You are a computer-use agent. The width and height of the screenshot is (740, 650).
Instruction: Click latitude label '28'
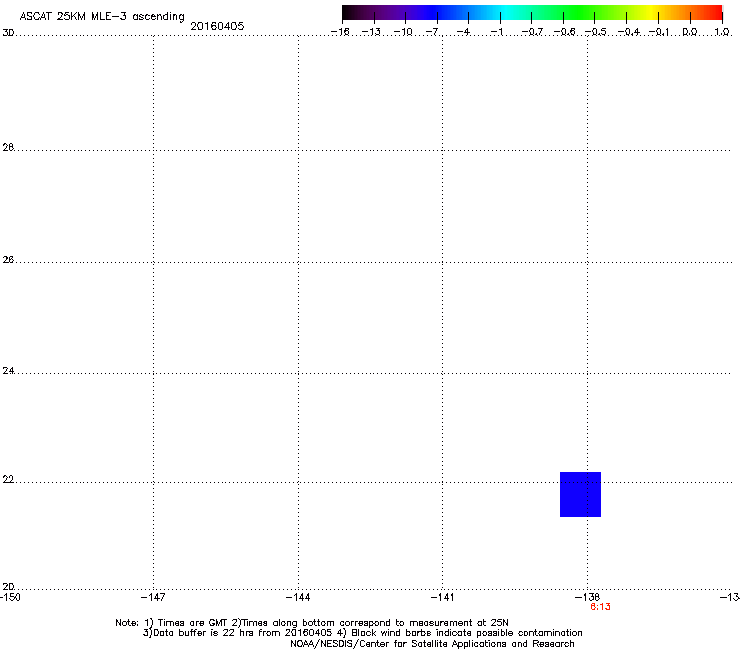[8, 148]
